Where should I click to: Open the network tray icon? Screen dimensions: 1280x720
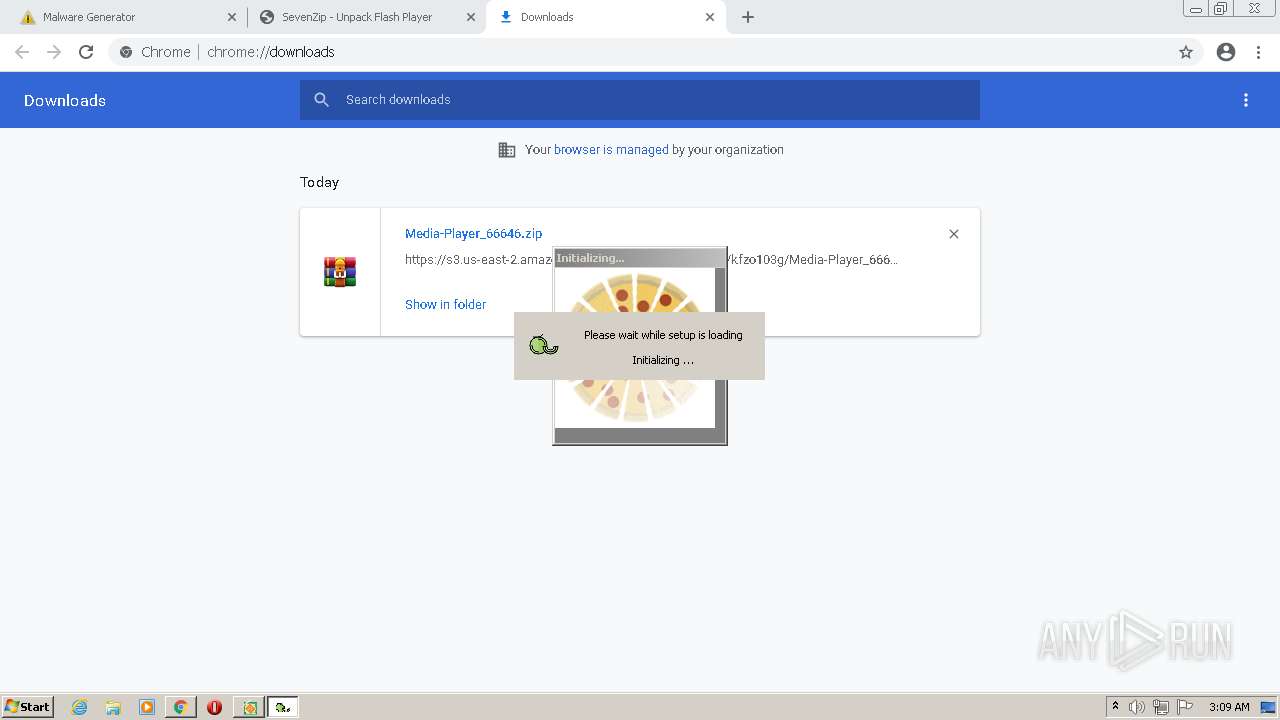click(1161, 707)
